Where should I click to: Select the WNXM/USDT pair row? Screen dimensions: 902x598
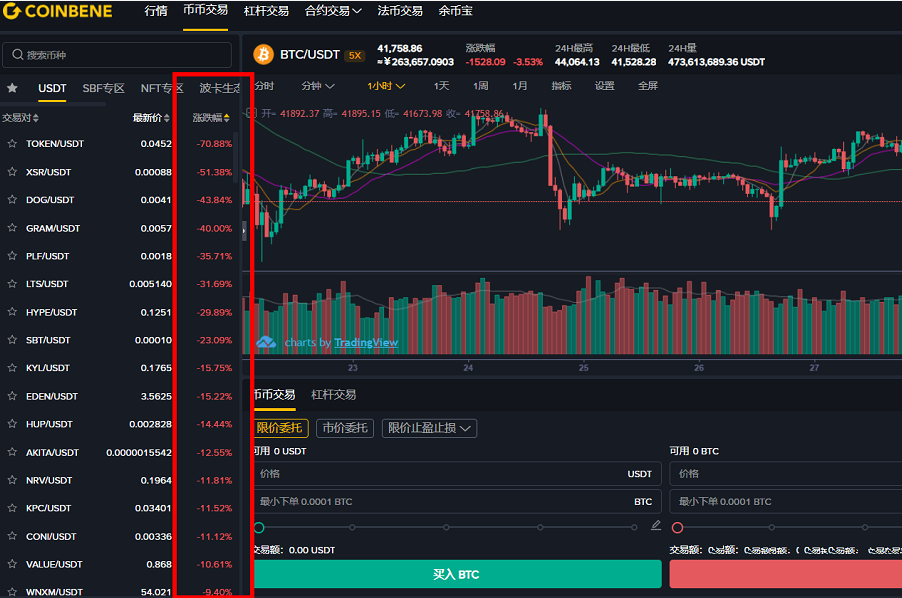point(121,592)
